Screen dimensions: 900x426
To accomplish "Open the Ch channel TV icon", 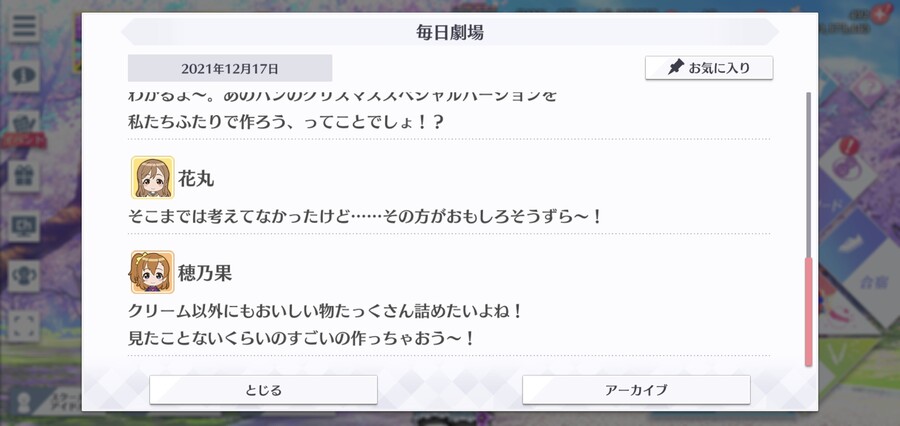I will [24, 226].
